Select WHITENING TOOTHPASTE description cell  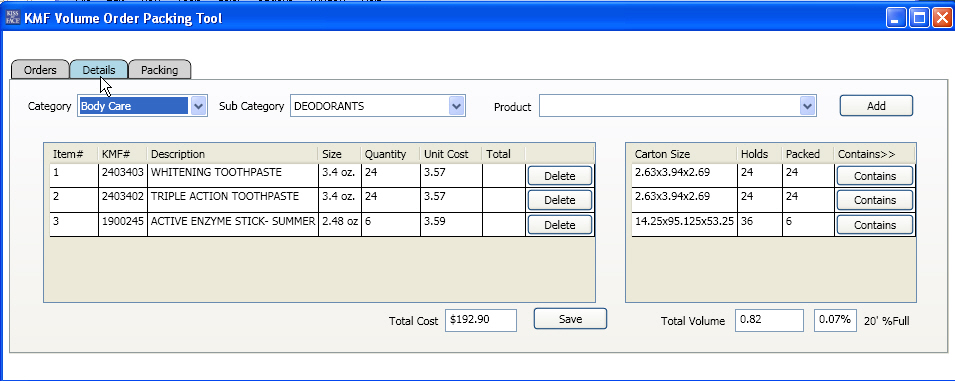click(x=233, y=175)
